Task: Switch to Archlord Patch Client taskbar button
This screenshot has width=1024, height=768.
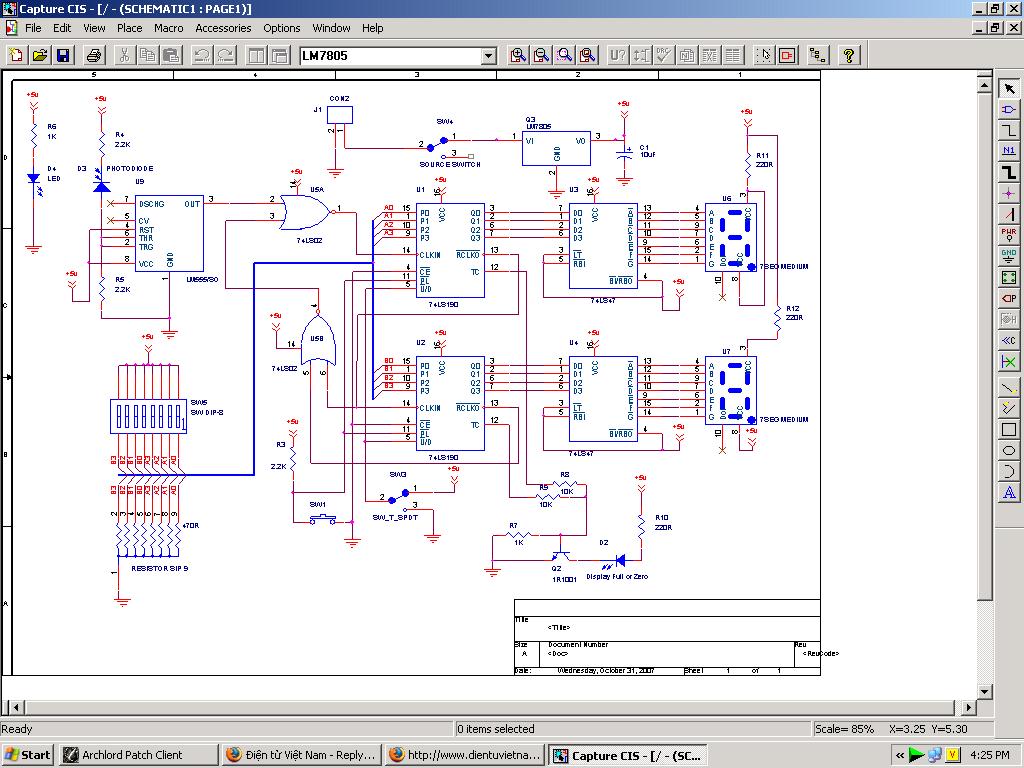Action: point(138,754)
